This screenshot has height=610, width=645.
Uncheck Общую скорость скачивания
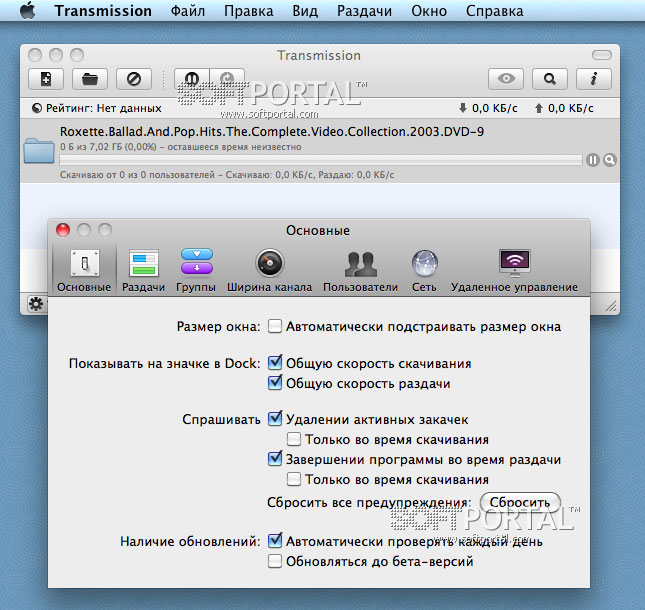[x=275, y=363]
